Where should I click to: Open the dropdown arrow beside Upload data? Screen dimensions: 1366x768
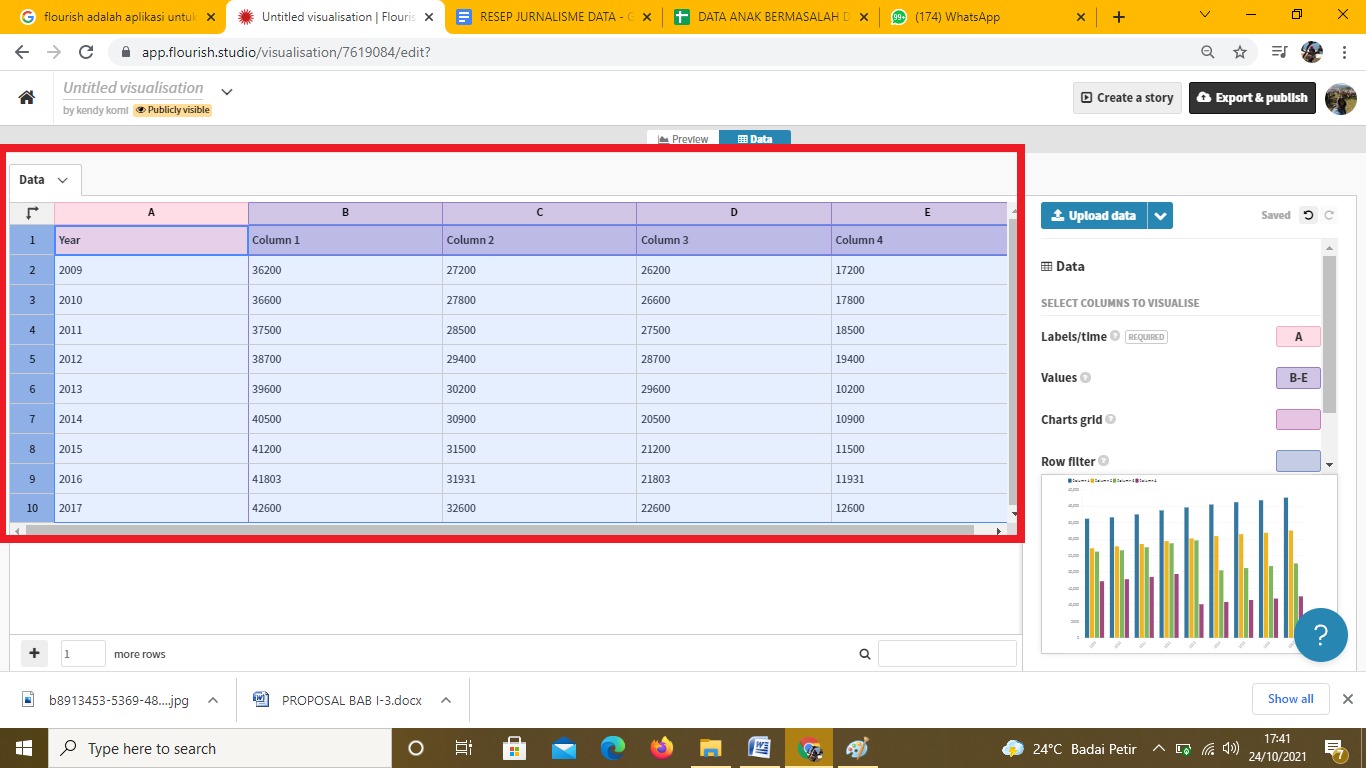click(1160, 216)
